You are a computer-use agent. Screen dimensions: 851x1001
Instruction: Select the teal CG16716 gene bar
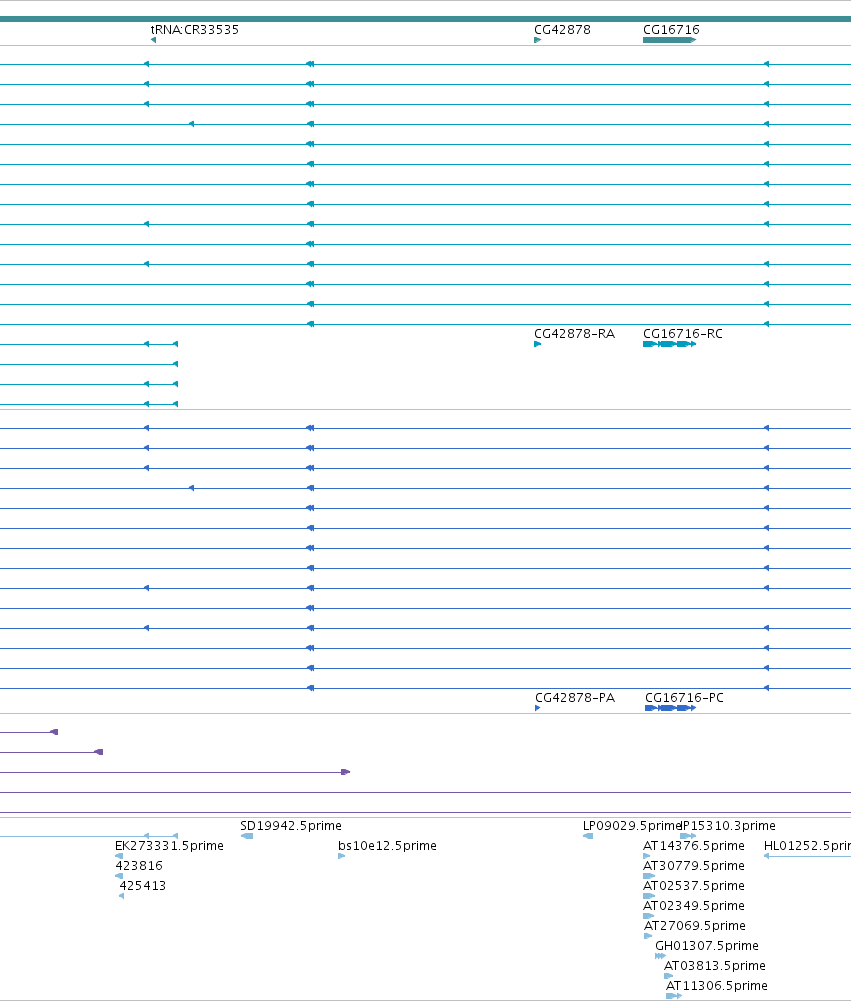(x=669, y=40)
